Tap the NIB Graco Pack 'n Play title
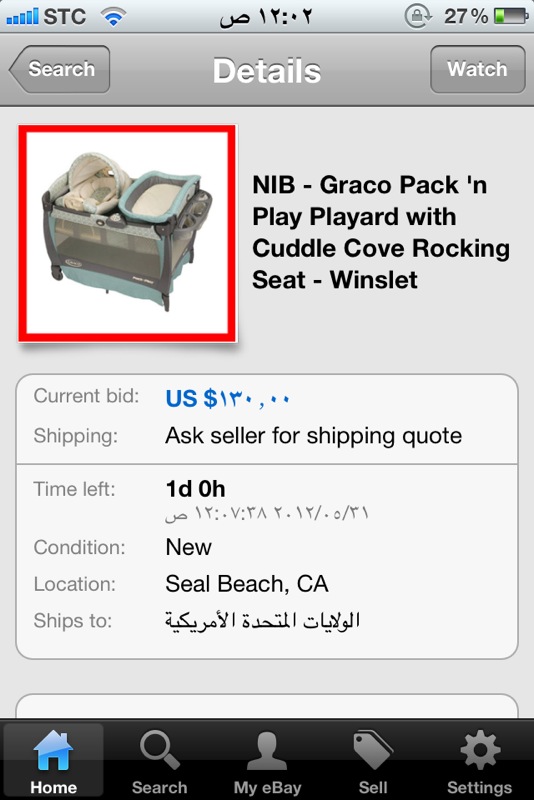This screenshot has height=800, width=534. pyautogui.click(x=381, y=232)
